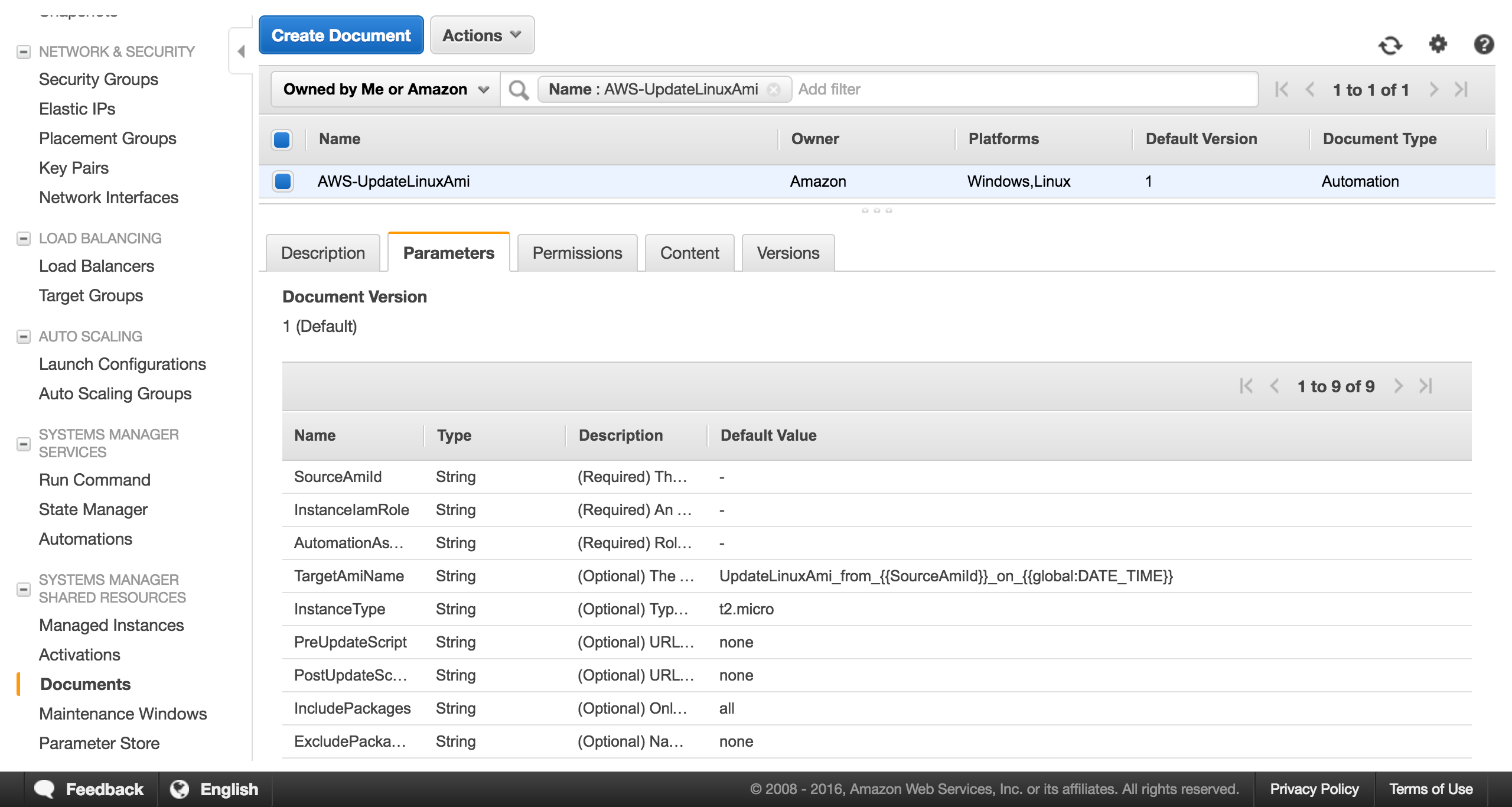Screen dimensions: 1512x807
Task: Open the Versions tab
Action: [x=788, y=253]
